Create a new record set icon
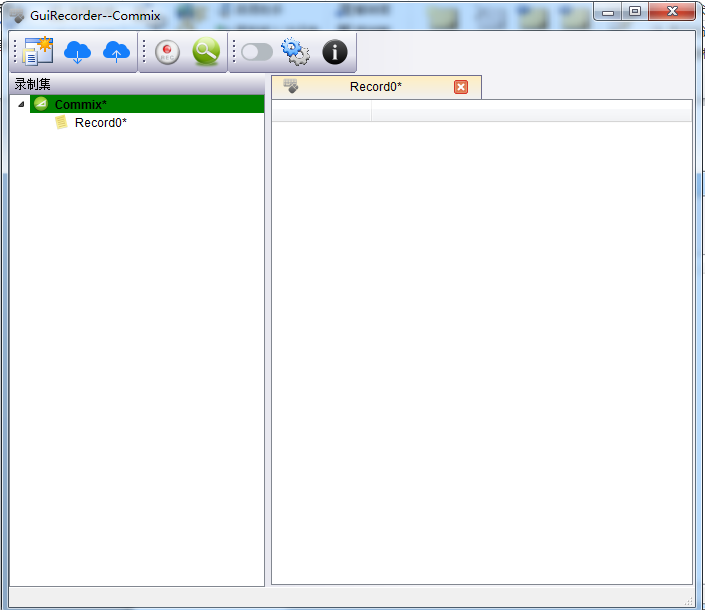This screenshot has width=705, height=610. (38, 52)
